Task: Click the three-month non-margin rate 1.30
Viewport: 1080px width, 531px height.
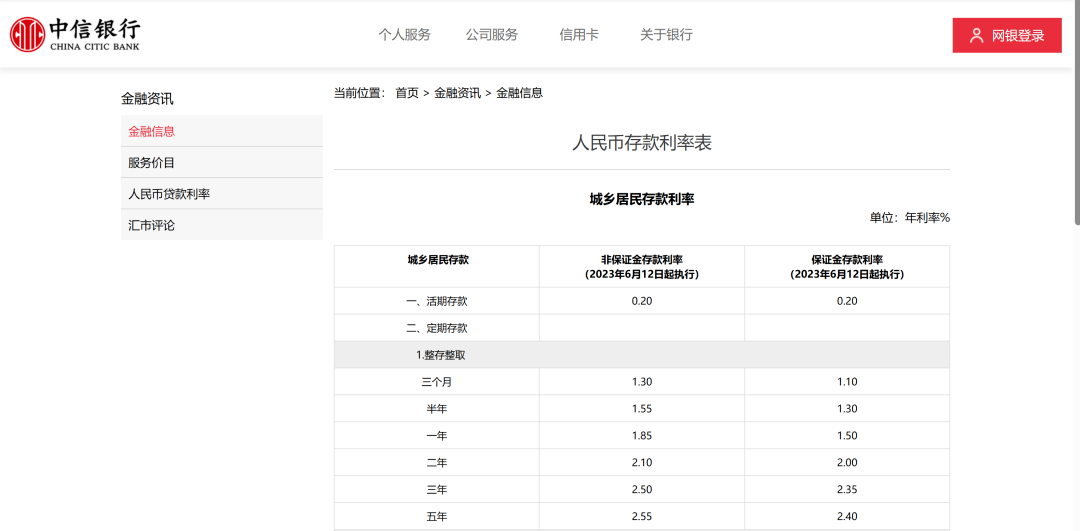Action: coord(642,382)
